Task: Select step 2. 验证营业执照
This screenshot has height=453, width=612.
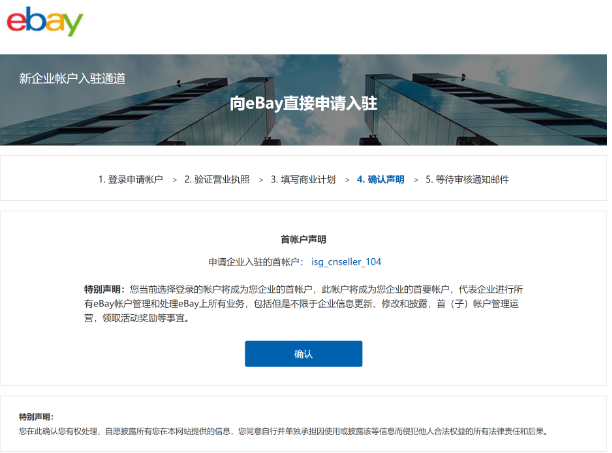Action: click(x=217, y=179)
